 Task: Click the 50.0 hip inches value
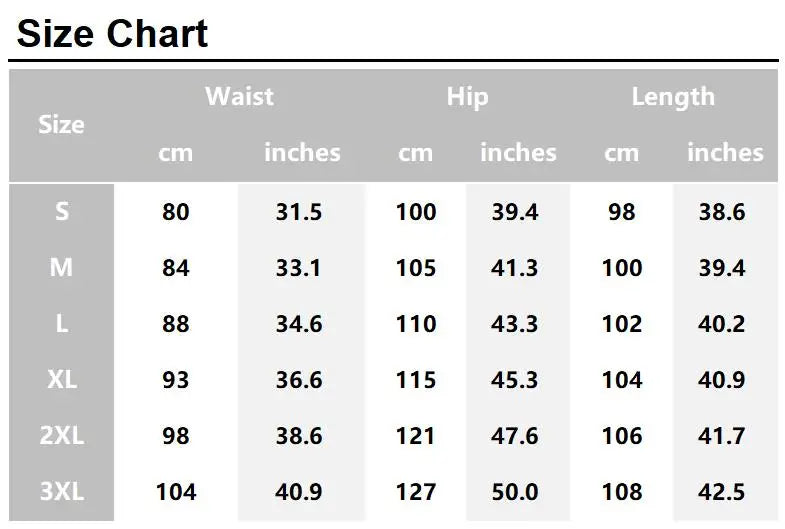click(515, 492)
